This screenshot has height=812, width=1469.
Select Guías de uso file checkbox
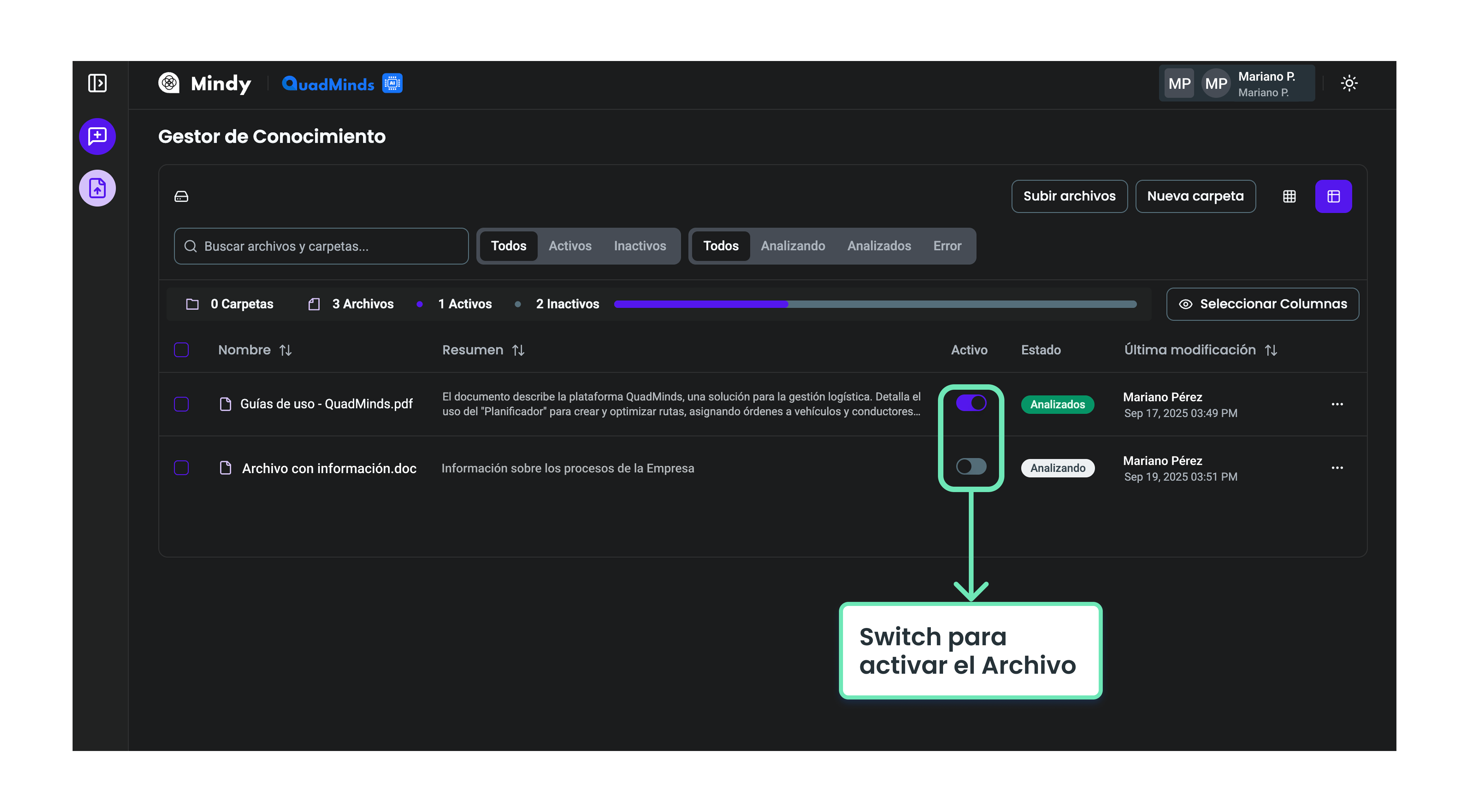[x=181, y=404]
